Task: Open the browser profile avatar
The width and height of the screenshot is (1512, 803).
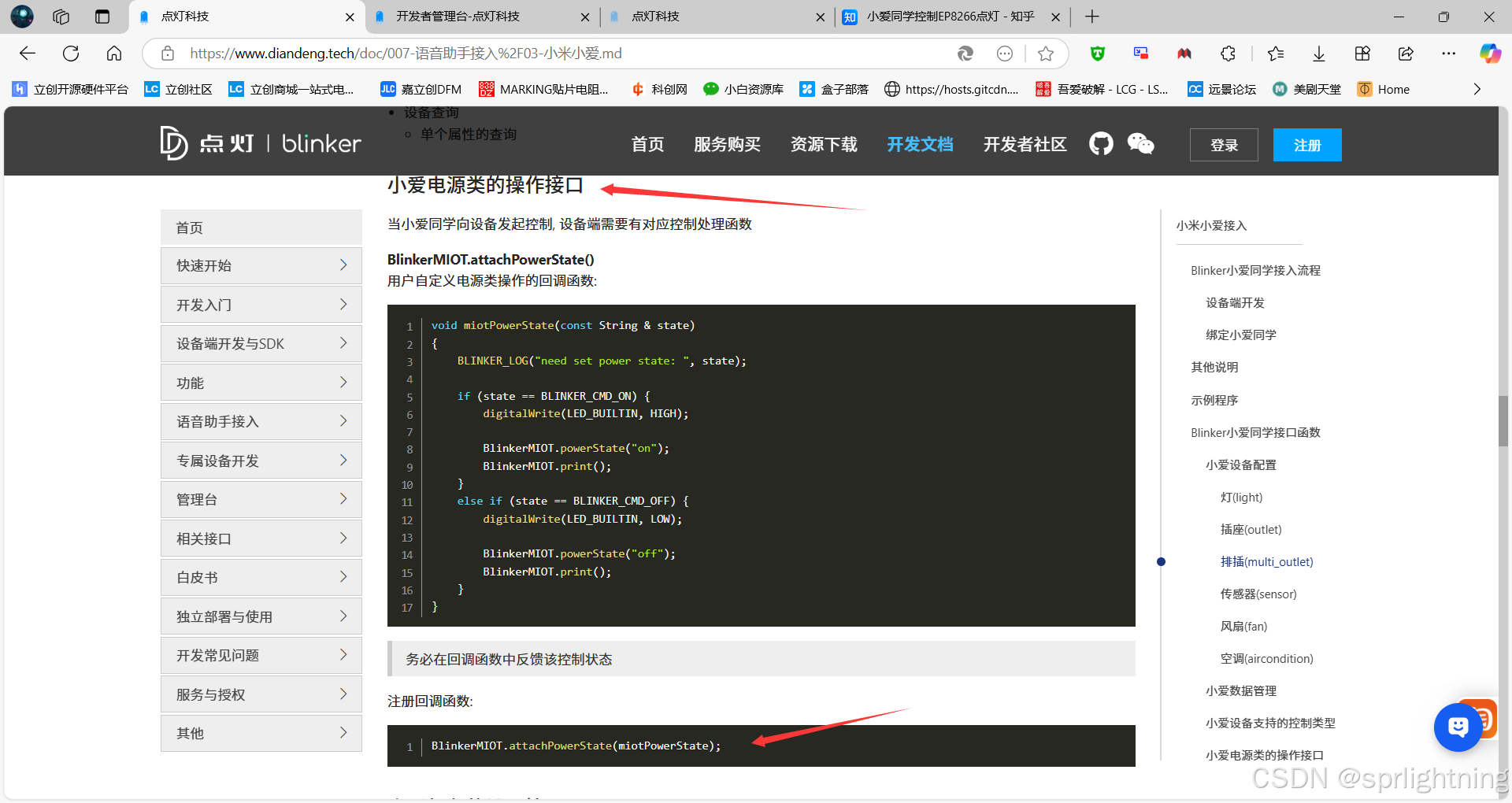Action: [22, 17]
